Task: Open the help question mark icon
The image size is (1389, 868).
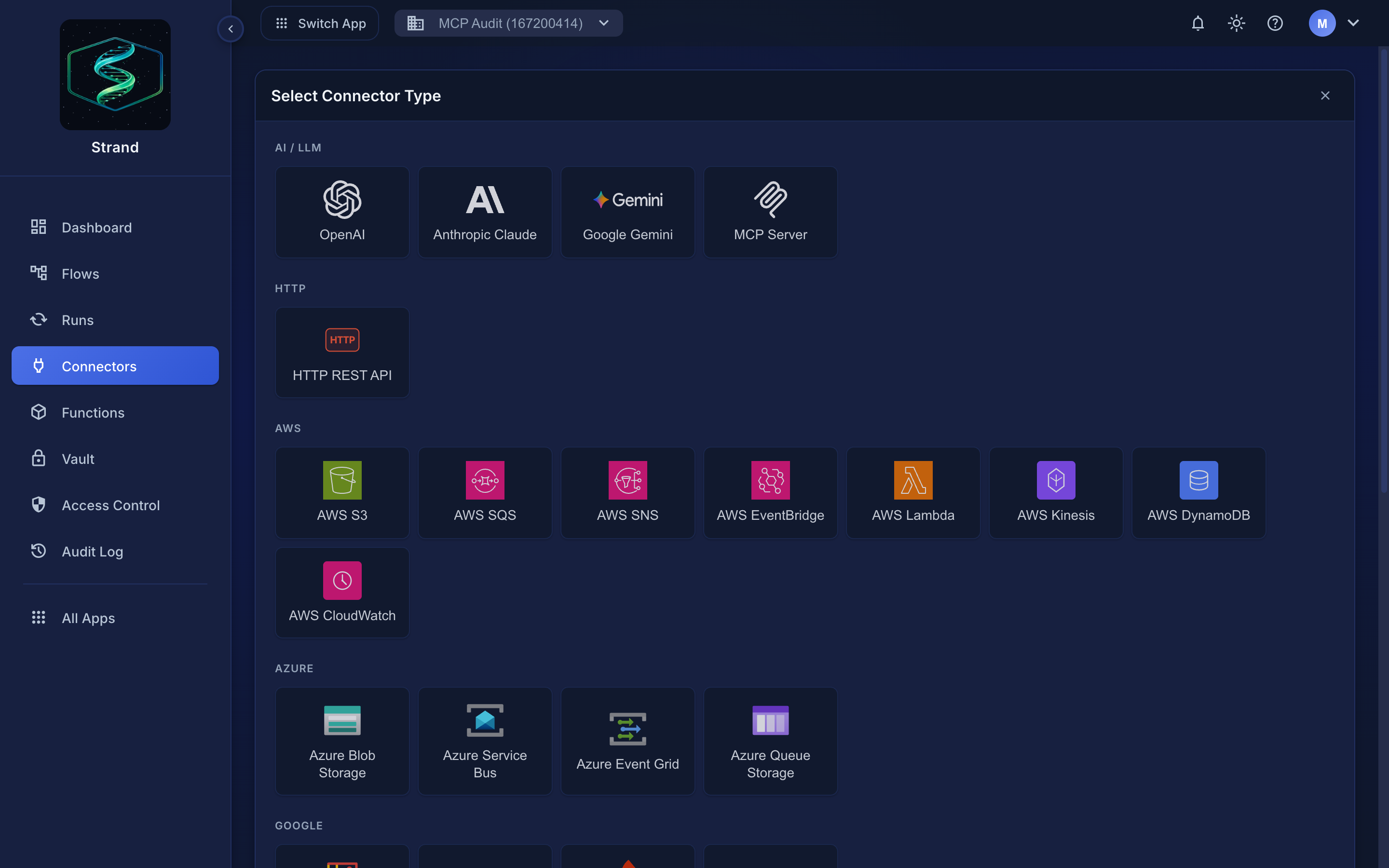Action: [x=1275, y=23]
